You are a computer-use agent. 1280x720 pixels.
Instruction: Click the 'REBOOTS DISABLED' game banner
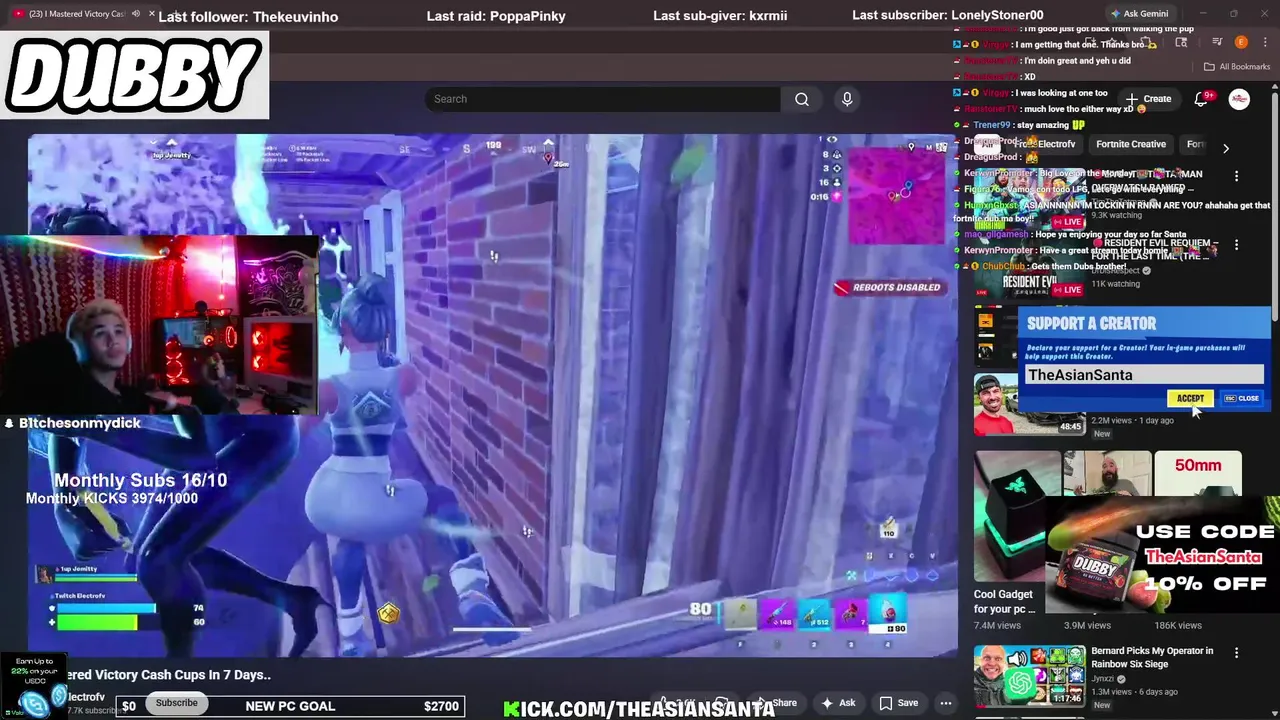click(889, 287)
